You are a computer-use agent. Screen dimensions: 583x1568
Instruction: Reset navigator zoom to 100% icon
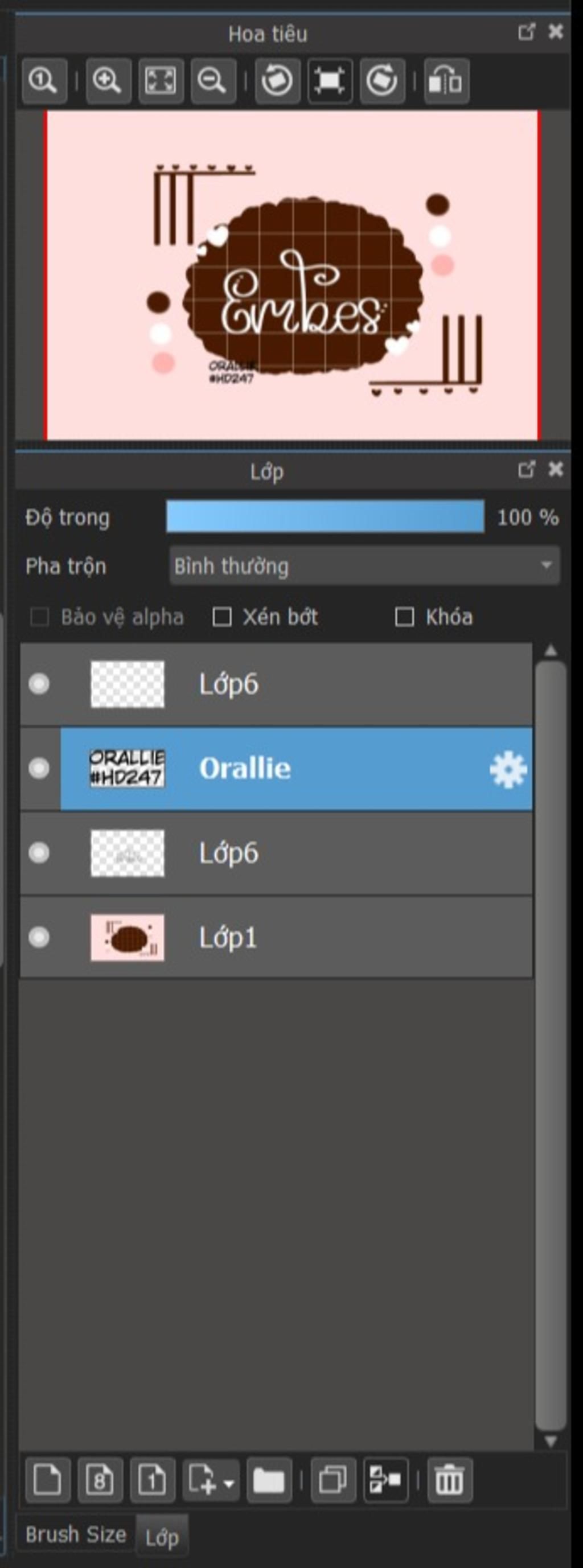coord(44,81)
